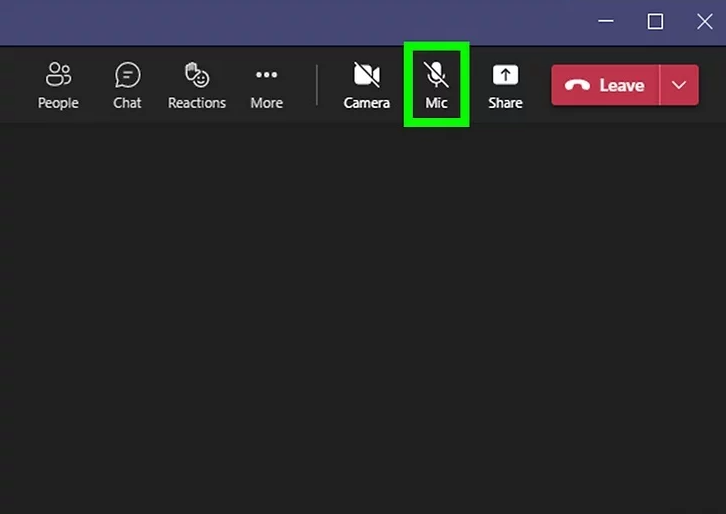Click the "Mic" text label
Viewport: 726px width, 514px height.
pyautogui.click(x=436, y=103)
